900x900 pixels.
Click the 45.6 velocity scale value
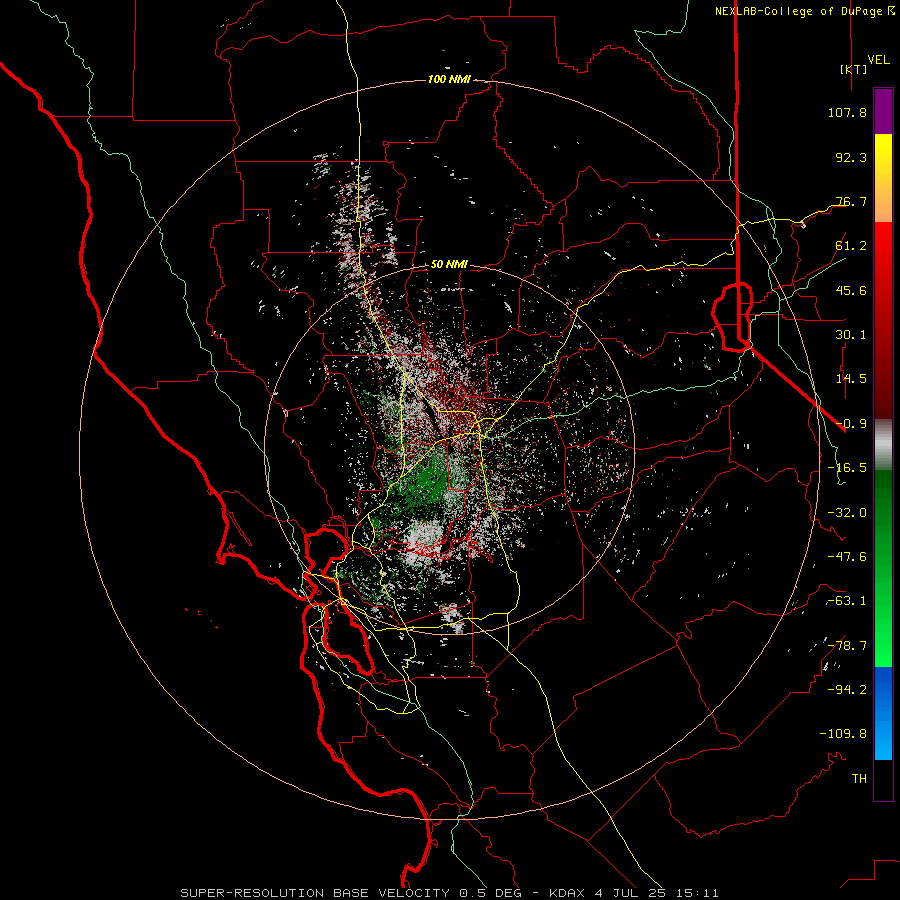coord(851,290)
